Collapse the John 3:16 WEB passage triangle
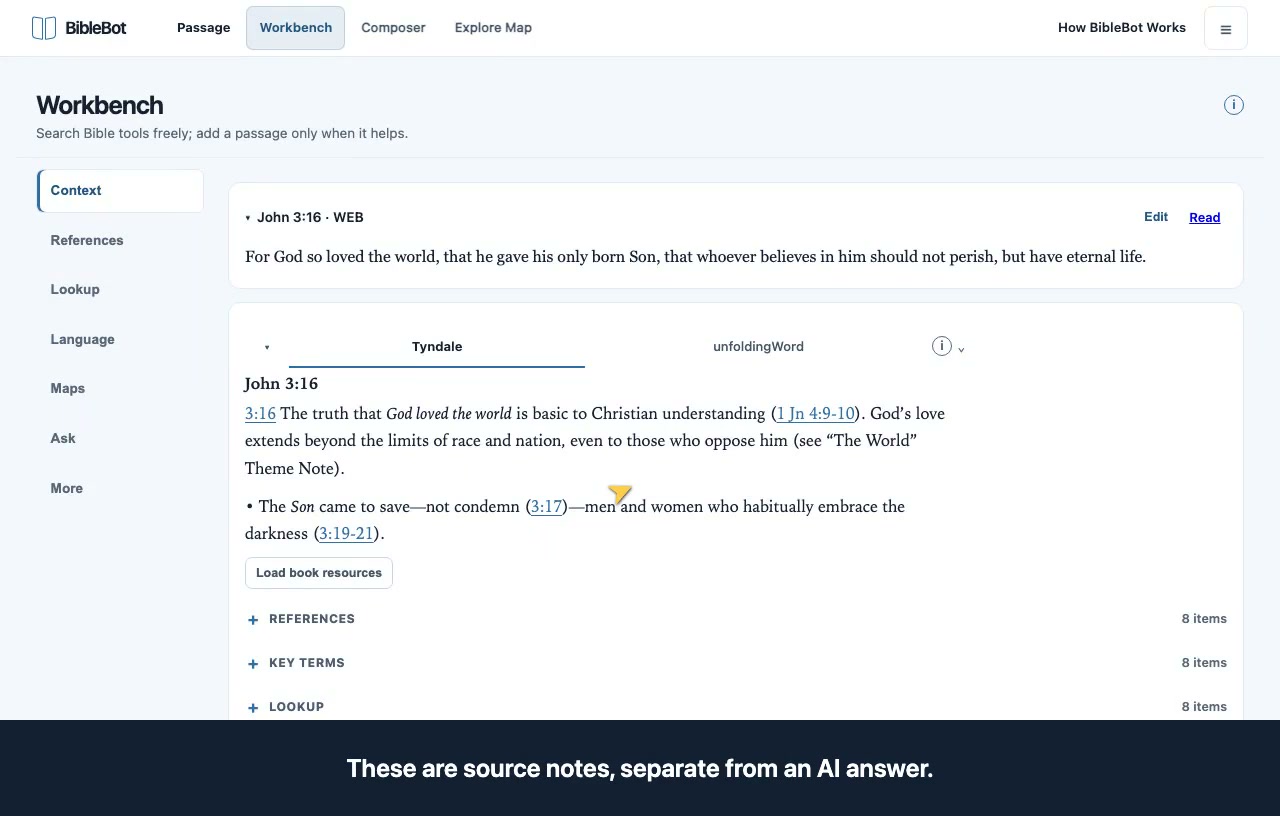Screen dimensions: 1280x816 (x=248, y=218)
